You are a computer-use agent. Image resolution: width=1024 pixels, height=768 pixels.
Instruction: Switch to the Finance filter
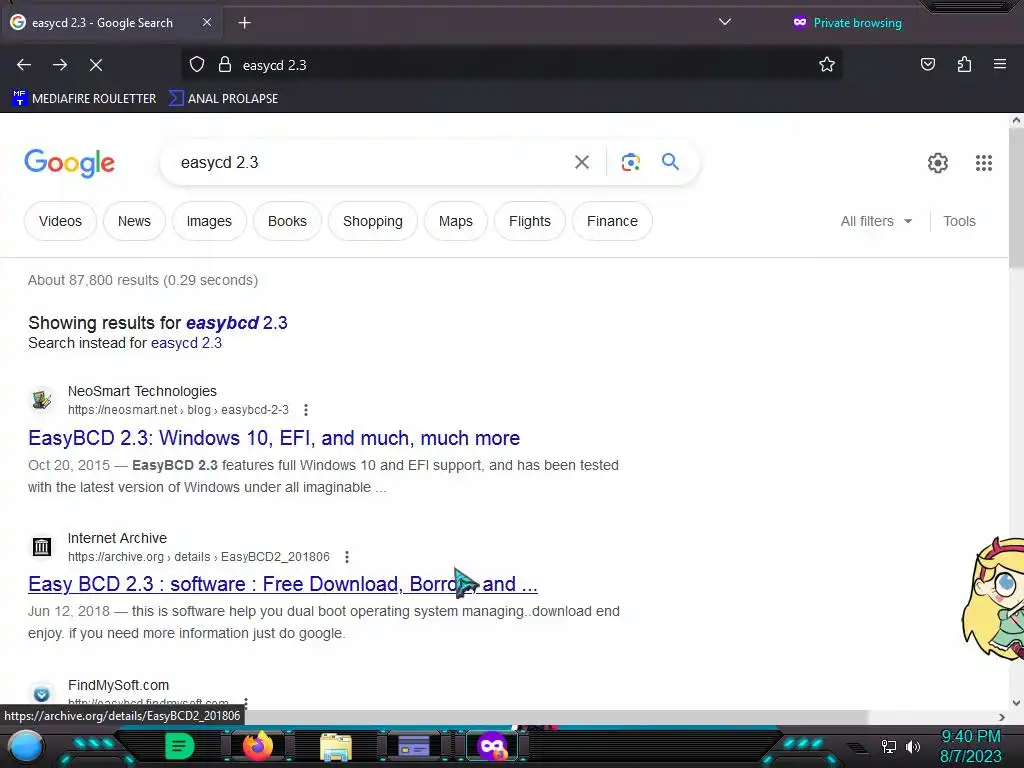(x=612, y=221)
